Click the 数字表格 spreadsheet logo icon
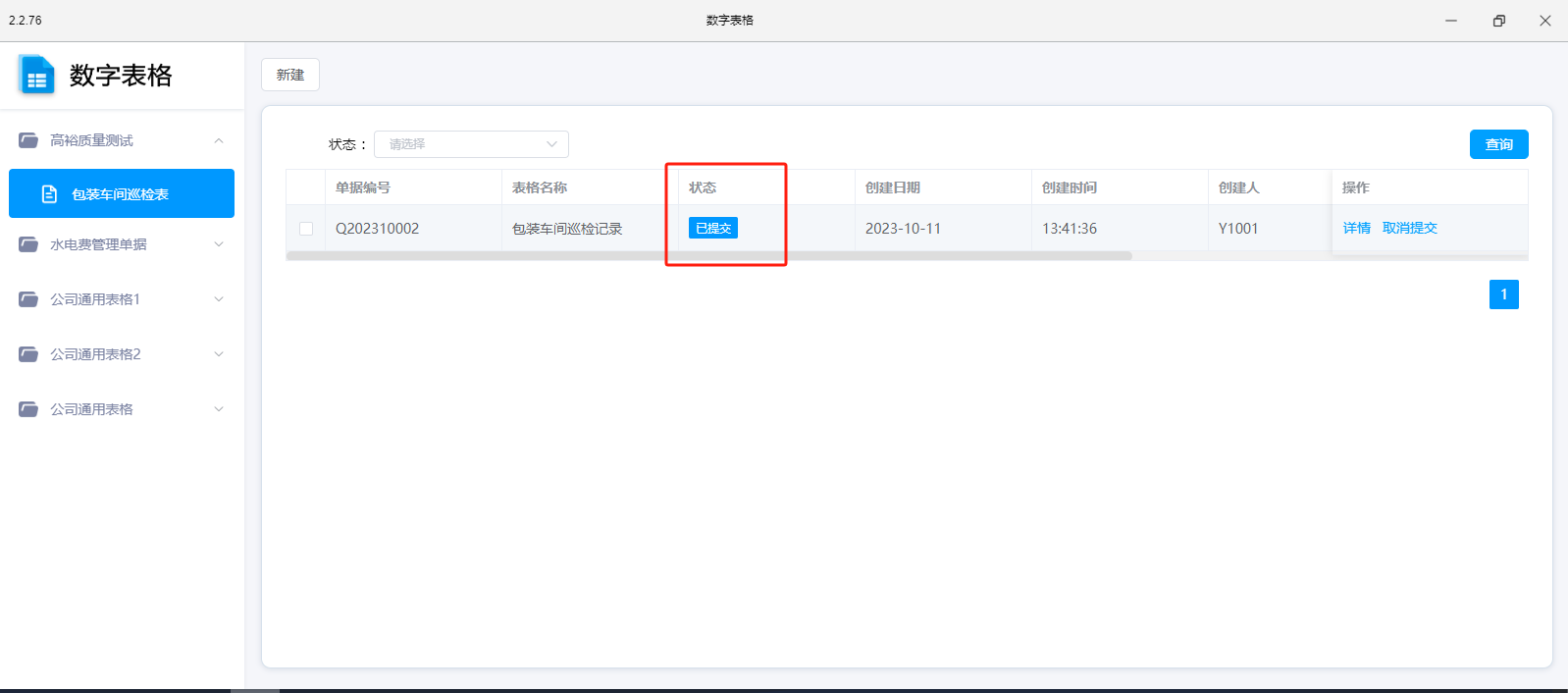This screenshot has height=693, width=1568. click(36, 76)
